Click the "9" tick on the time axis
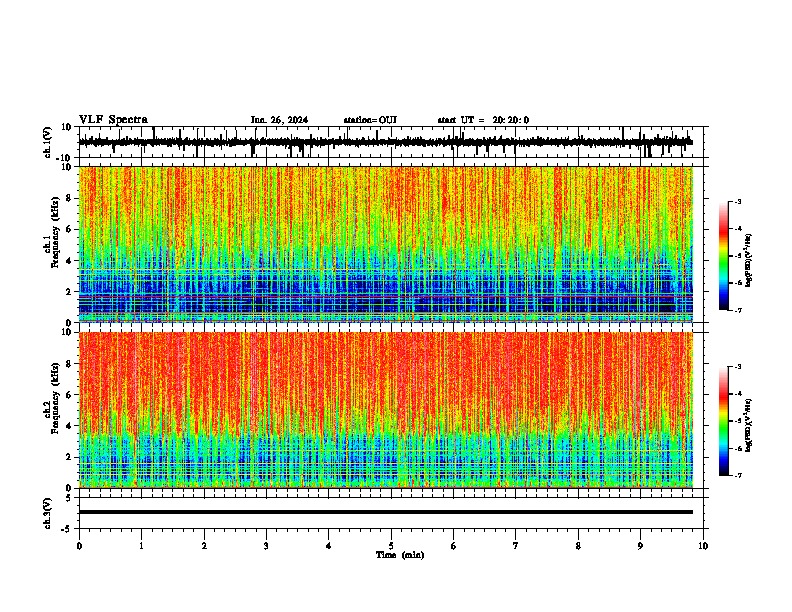 (x=640, y=546)
